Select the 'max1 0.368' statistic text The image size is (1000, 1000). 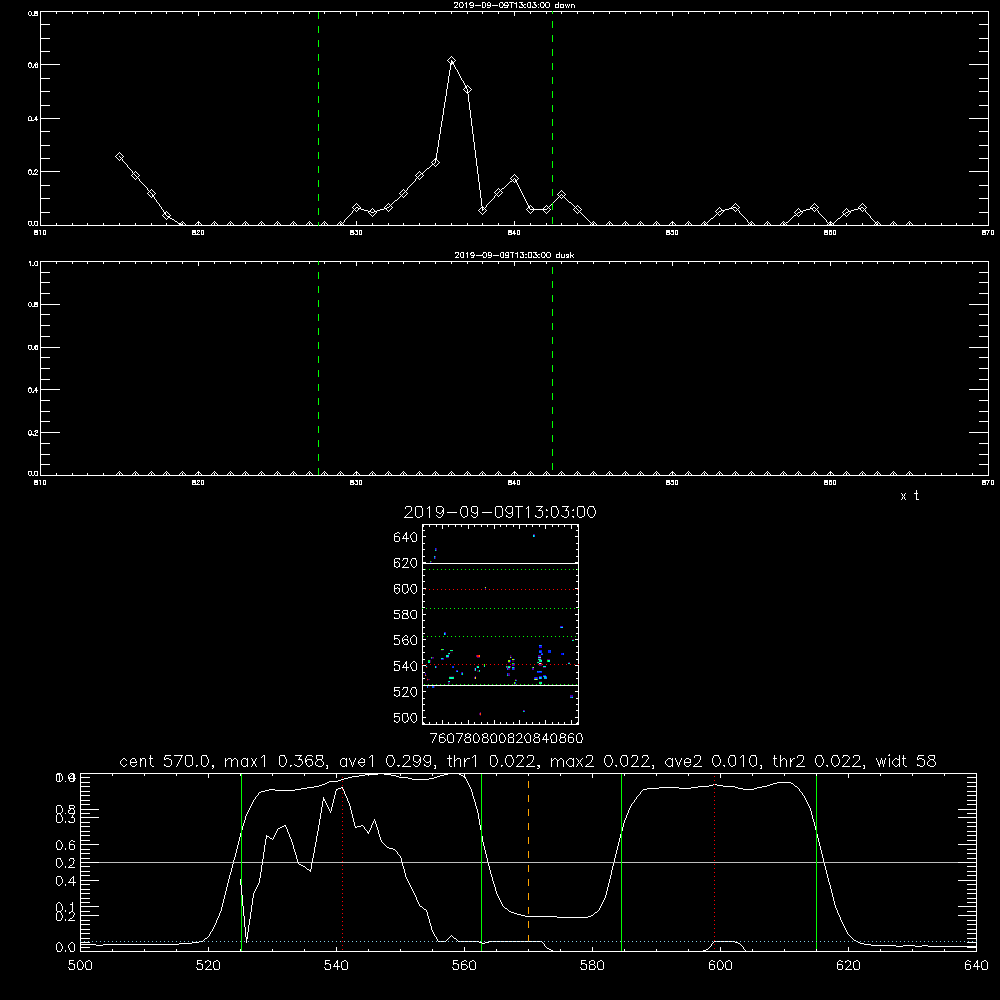coord(277,761)
